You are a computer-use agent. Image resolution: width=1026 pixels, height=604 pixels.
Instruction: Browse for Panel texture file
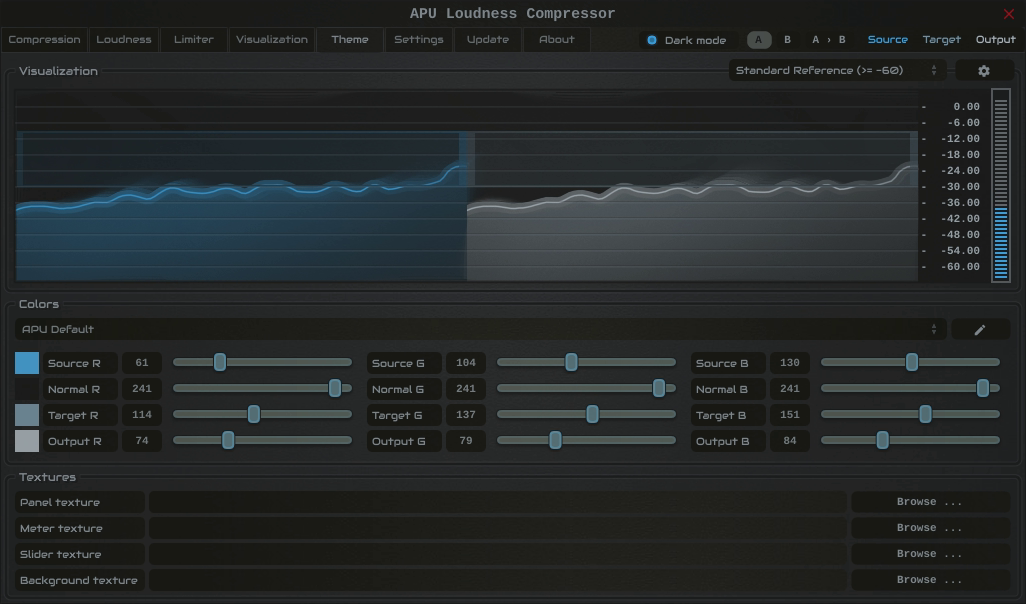click(930, 502)
